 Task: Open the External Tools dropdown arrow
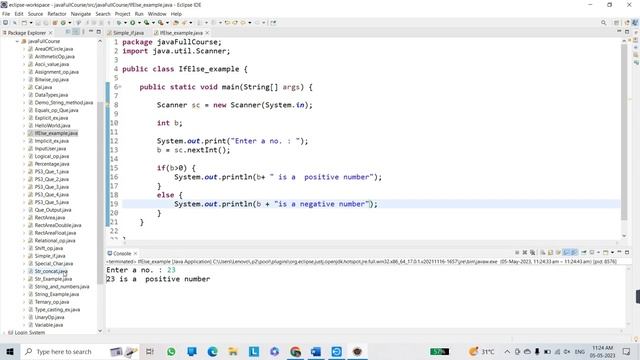167,22
